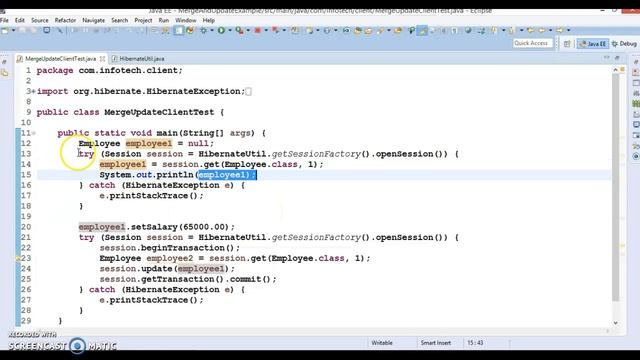Click the Last Edit Location arrow icon
The width and height of the screenshot is (640, 360).
click(530, 30)
